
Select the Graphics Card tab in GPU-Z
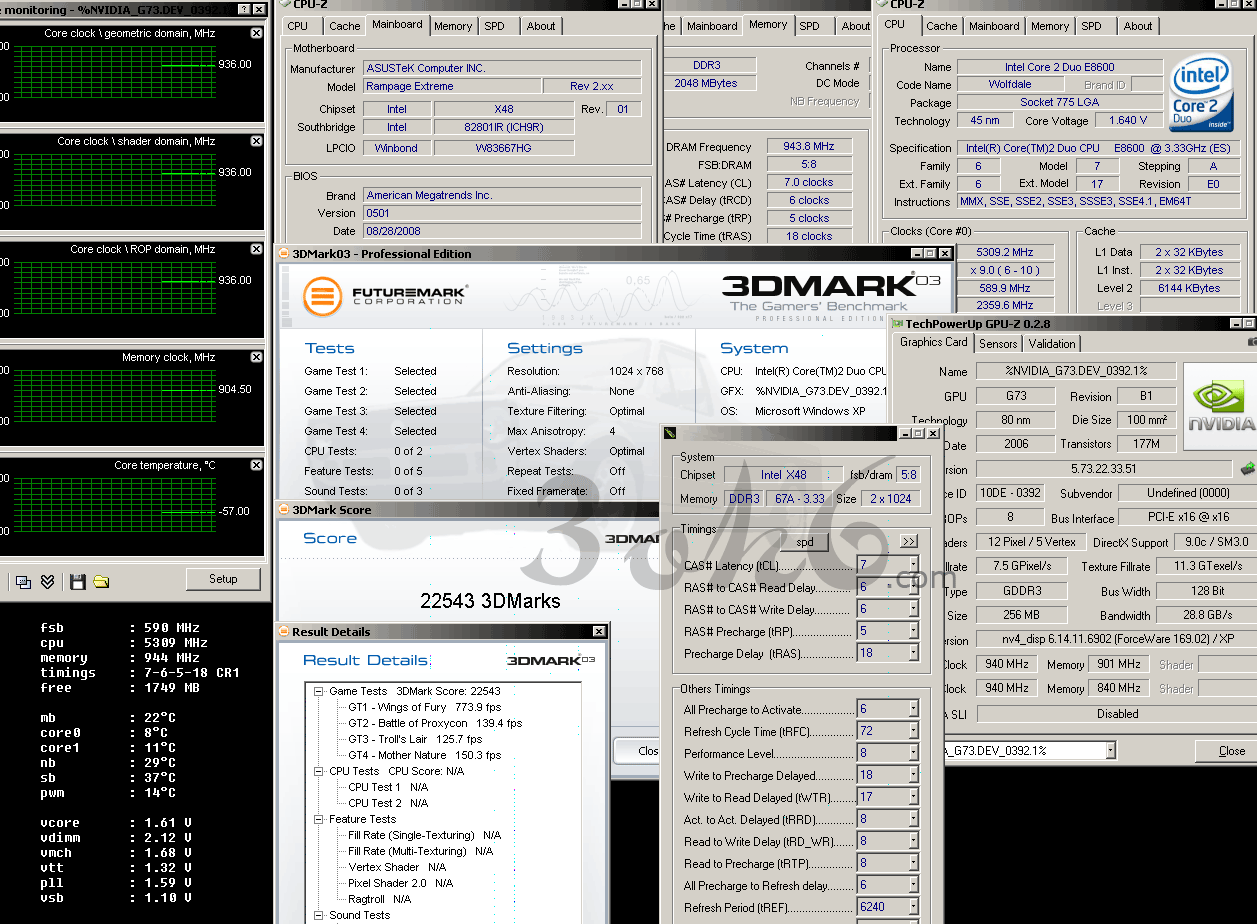click(x=933, y=342)
